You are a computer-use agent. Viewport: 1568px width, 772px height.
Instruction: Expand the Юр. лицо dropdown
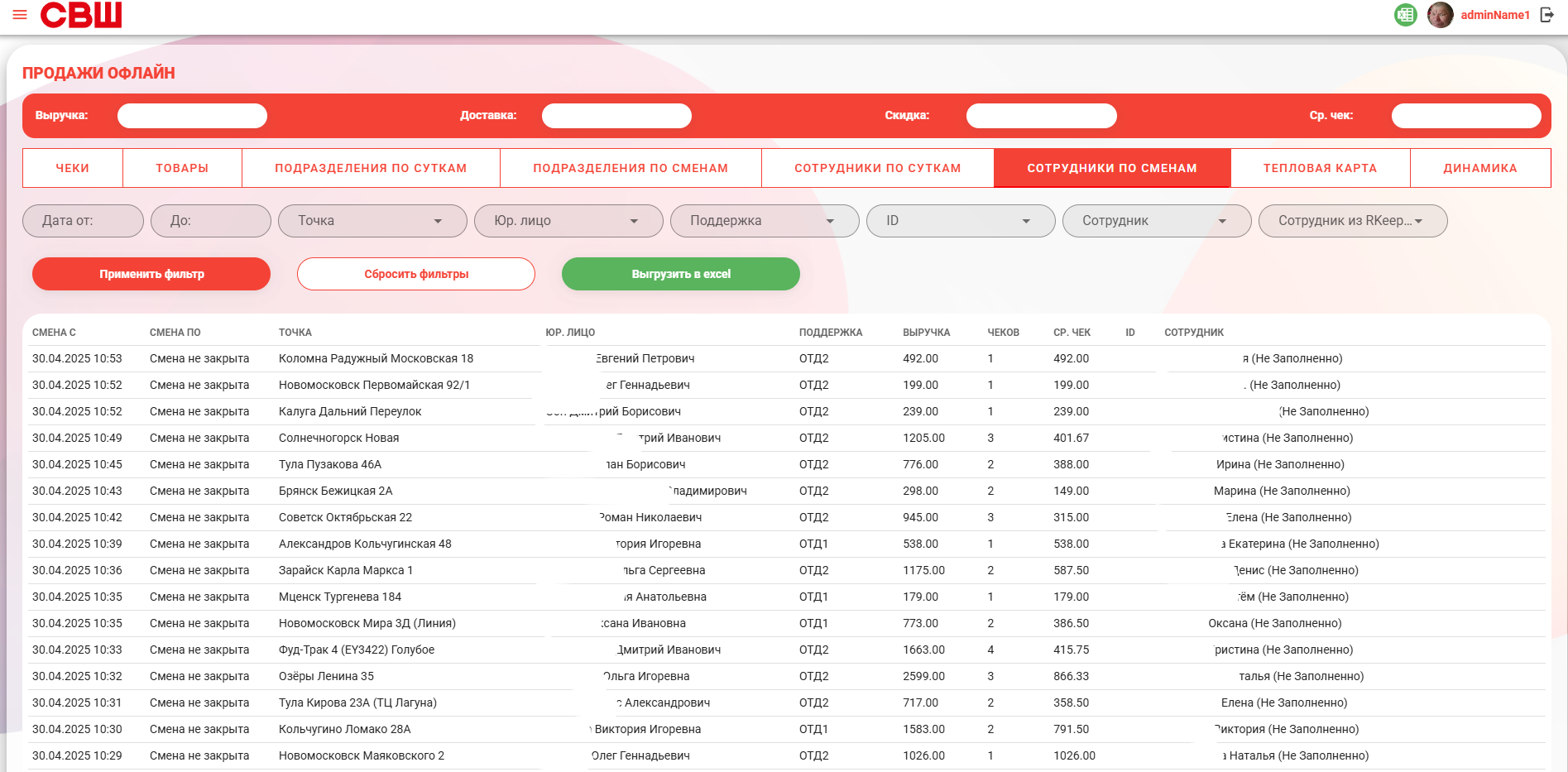(x=568, y=221)
